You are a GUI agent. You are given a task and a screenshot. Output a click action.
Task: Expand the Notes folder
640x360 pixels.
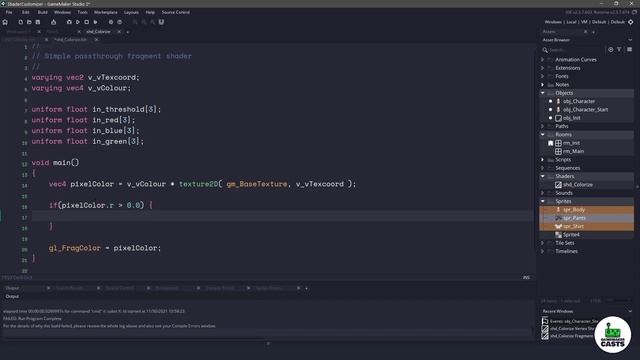(542, 84)
